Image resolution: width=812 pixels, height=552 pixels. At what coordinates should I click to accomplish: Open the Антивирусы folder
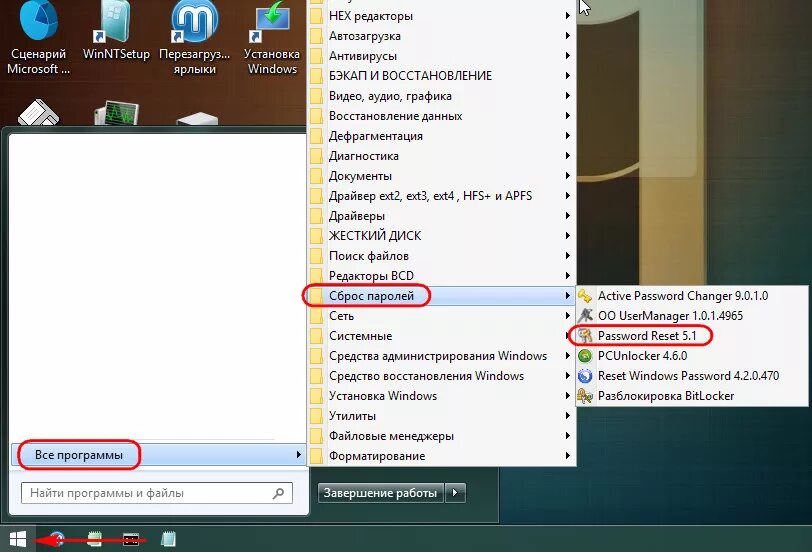pyautogui.click(x=442, y=56)
